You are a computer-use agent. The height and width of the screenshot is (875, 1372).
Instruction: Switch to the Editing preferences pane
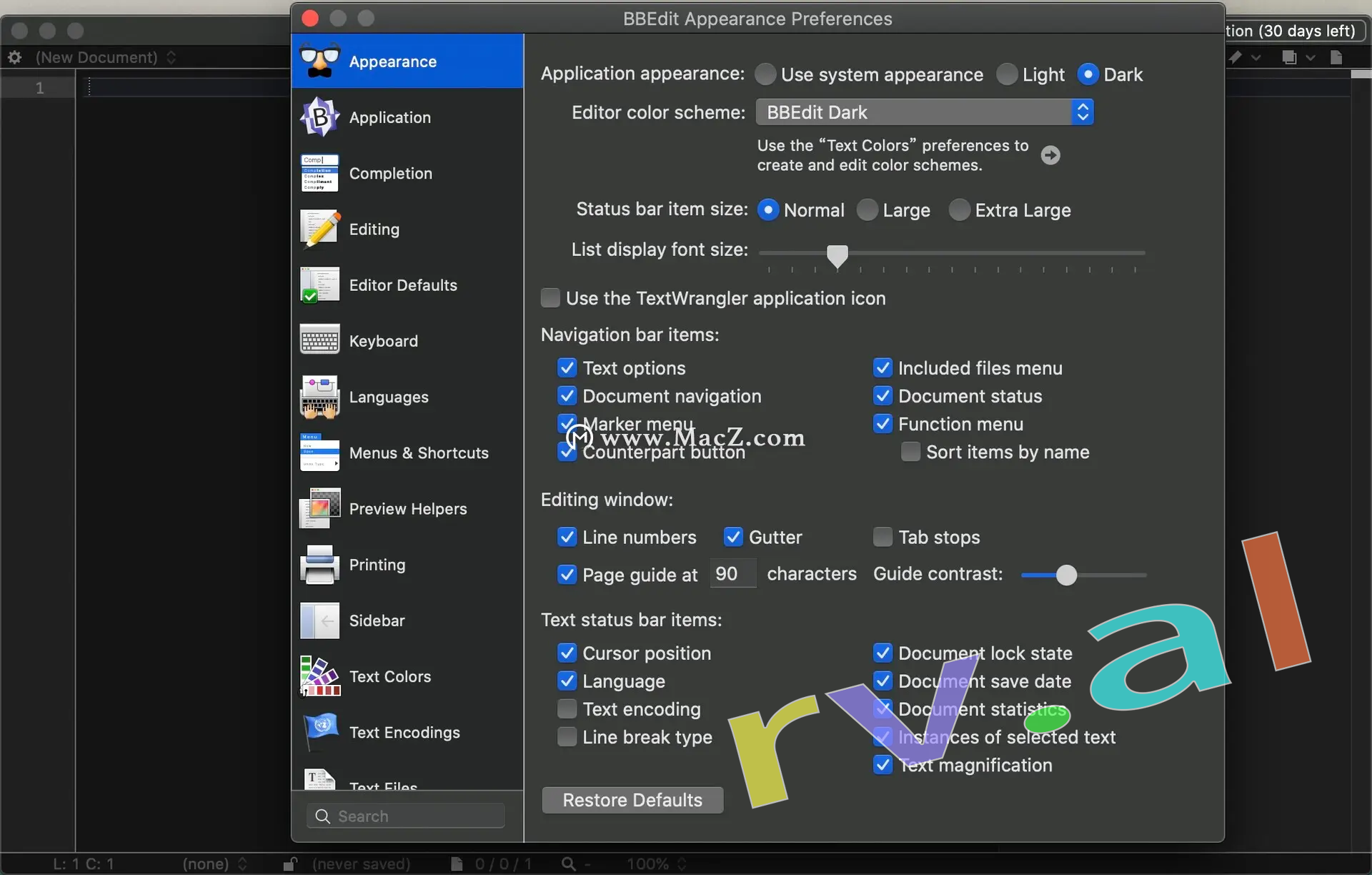point(407,229)
